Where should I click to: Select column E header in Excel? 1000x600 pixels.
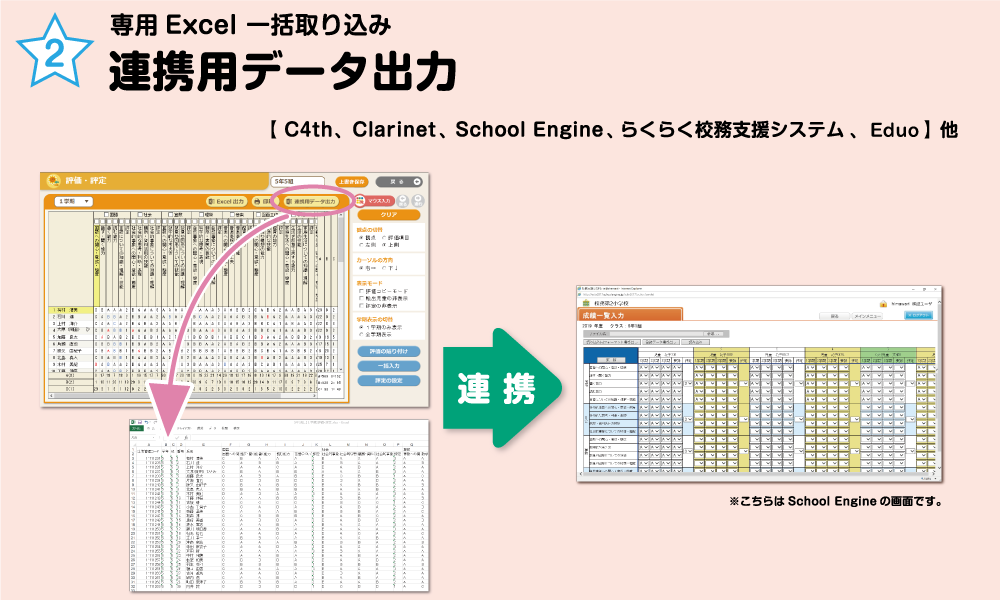point(203,444)
